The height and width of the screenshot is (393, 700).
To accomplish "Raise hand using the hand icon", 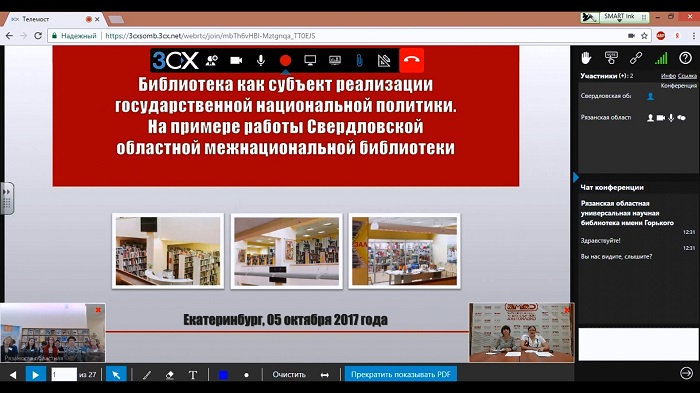I will tap(586, 58).
